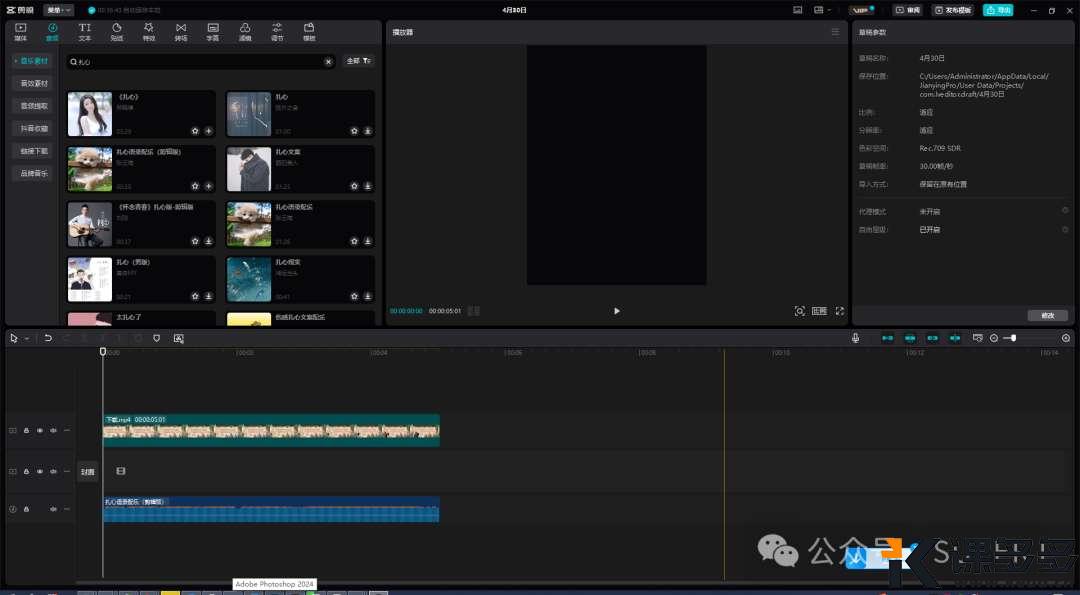Click the marker shield icon in timeline toolbar
1080x595 pixels.
coord(157,338)
